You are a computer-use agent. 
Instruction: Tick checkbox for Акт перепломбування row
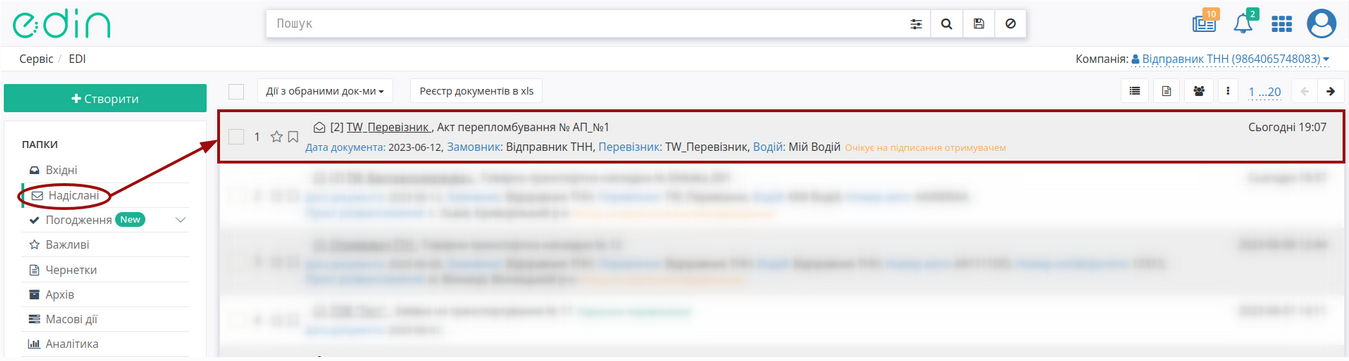click(x=236, y=137)
